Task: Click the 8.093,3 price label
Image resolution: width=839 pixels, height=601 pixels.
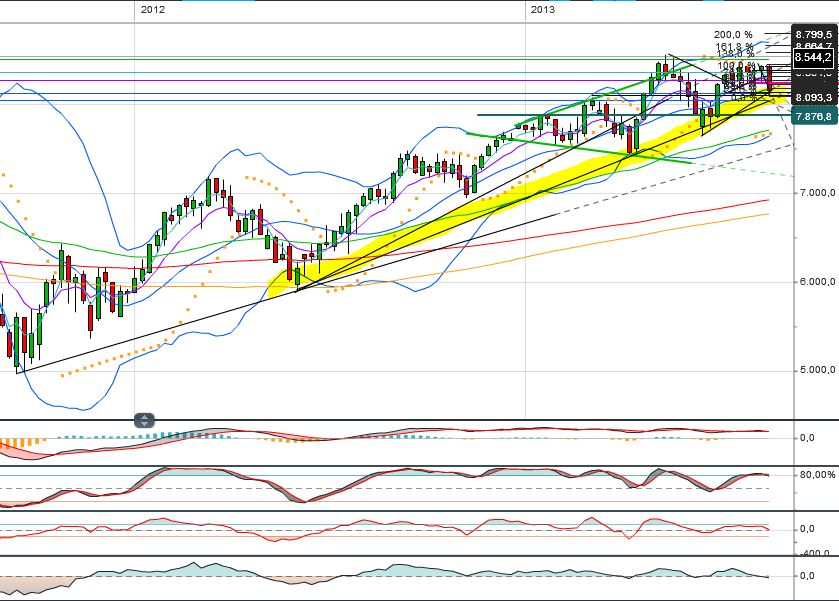Action: point(813,97)
